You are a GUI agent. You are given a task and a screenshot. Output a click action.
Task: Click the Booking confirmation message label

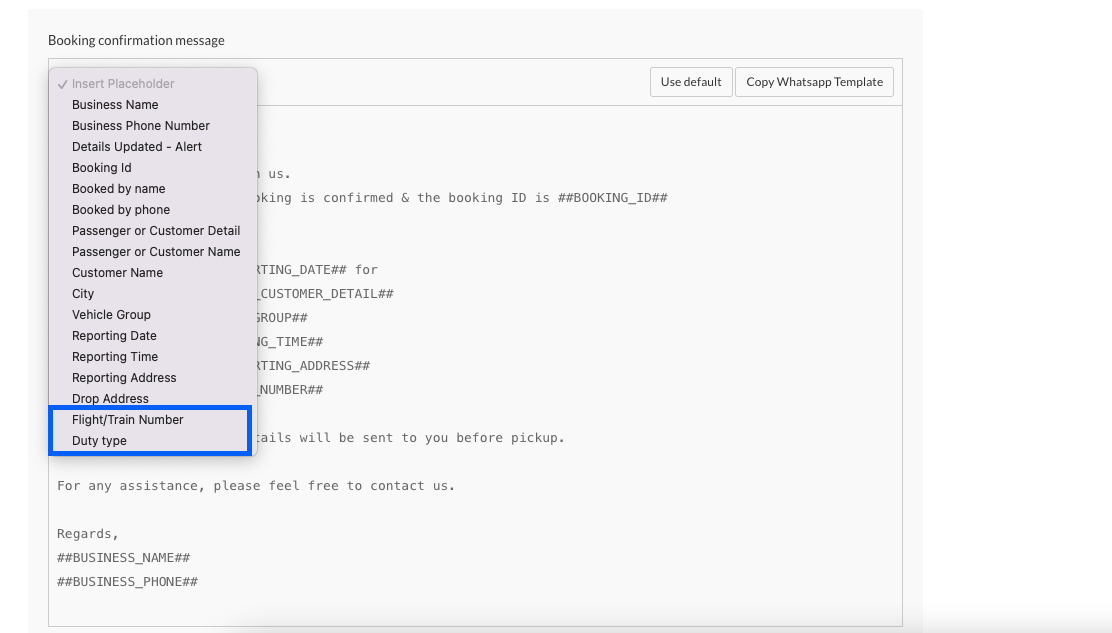(136, 40)
